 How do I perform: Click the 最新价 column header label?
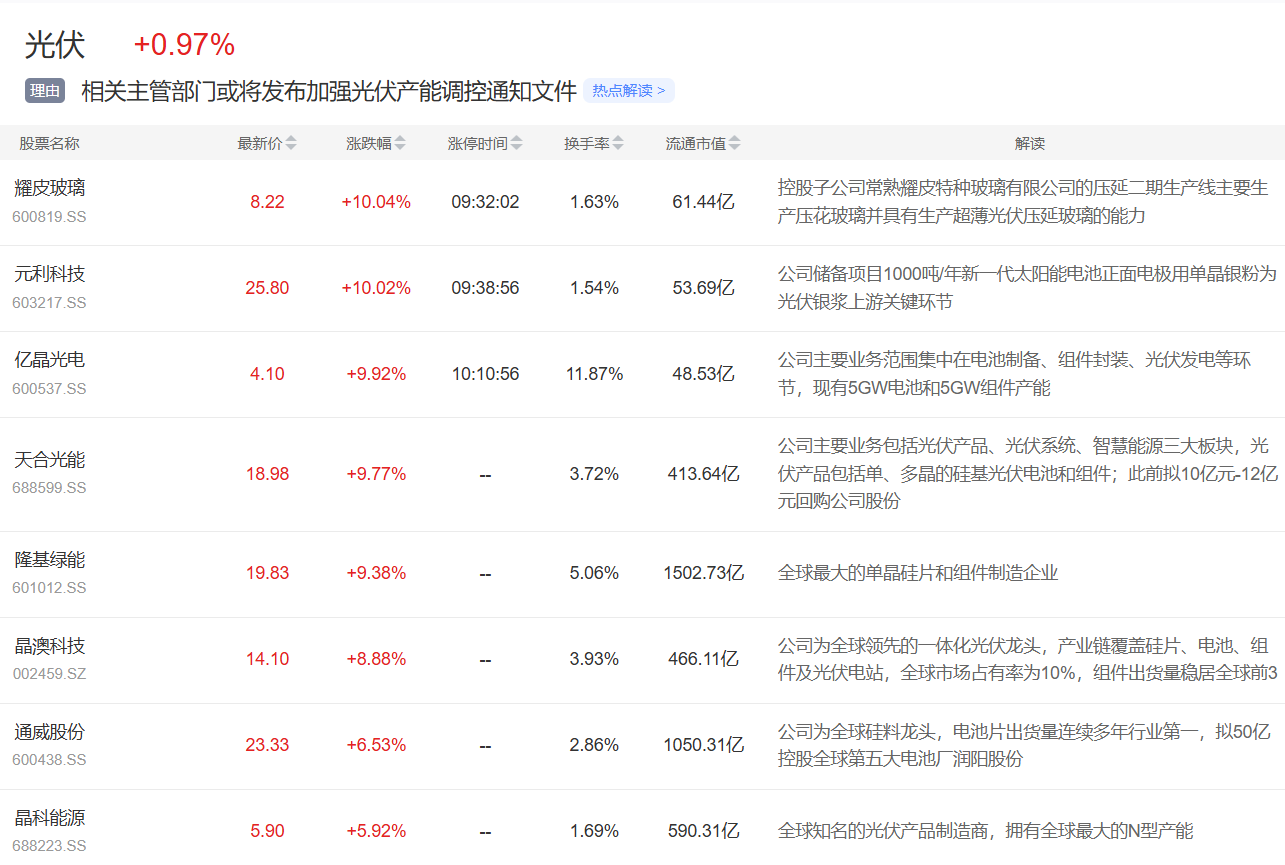(x=260, y=143)
